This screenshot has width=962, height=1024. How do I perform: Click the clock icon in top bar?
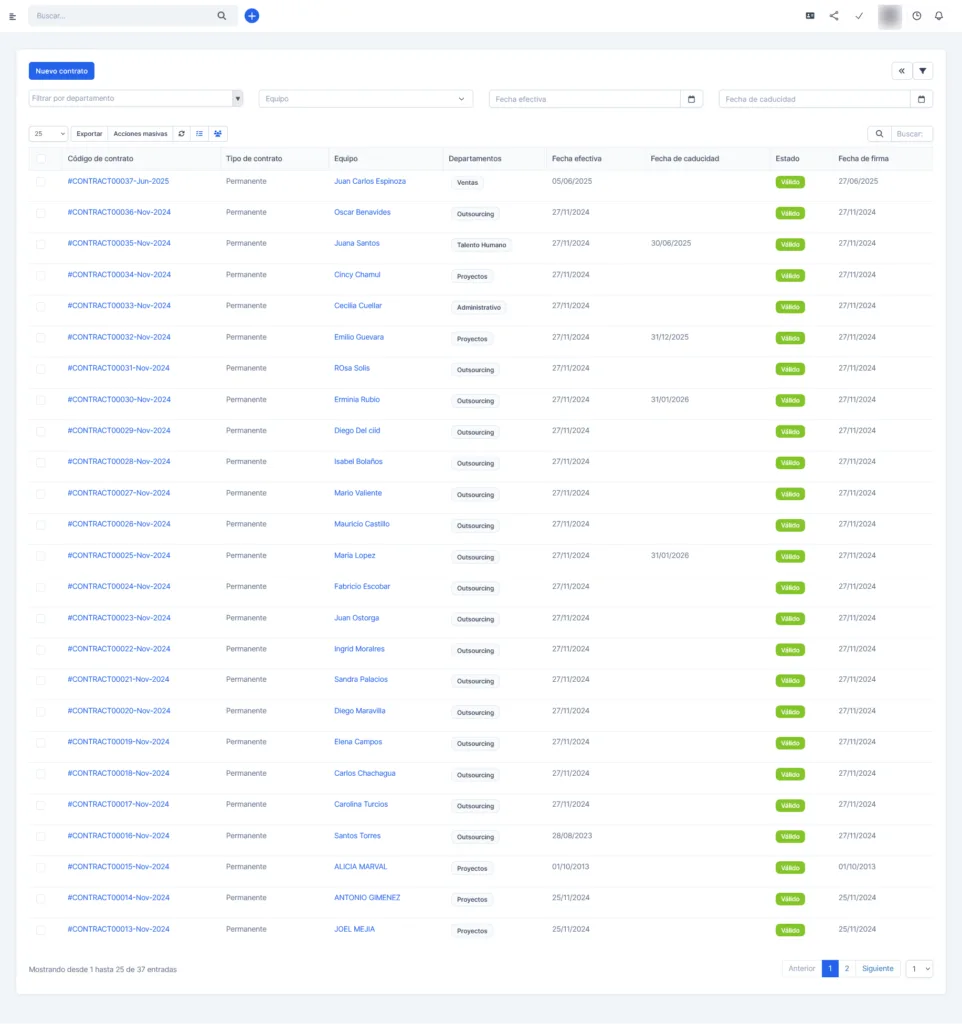[x=916, y=16]
